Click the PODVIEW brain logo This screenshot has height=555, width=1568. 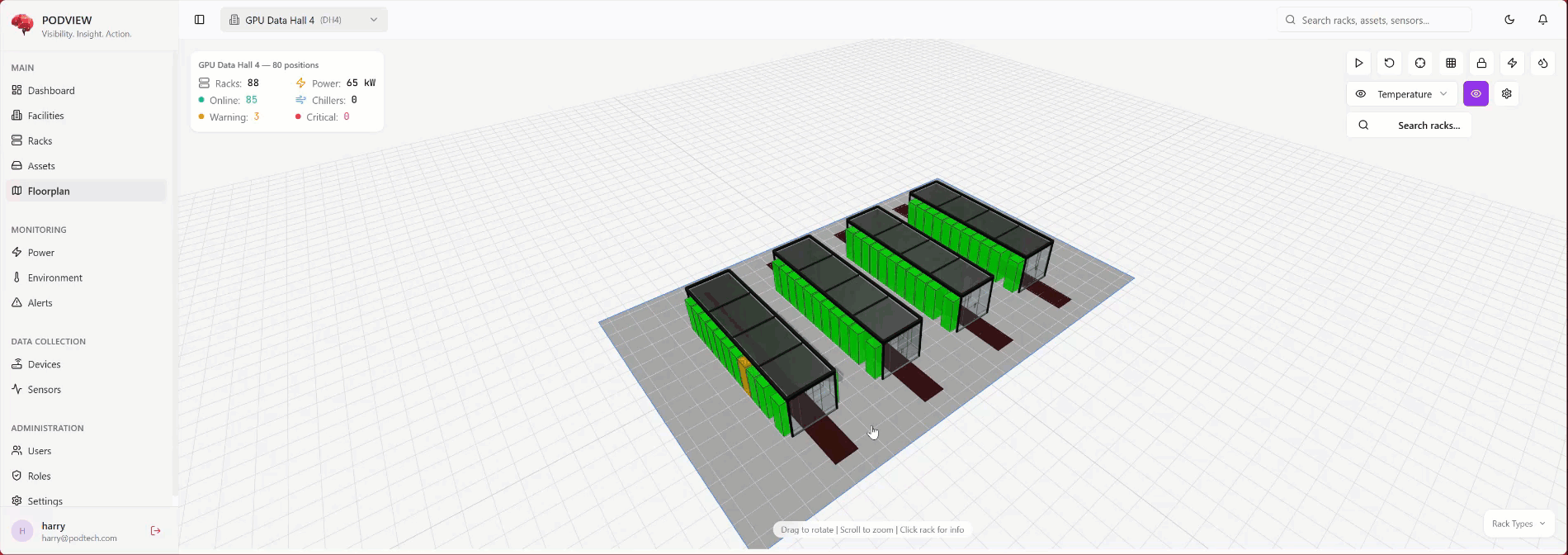[x=22, y=25]
